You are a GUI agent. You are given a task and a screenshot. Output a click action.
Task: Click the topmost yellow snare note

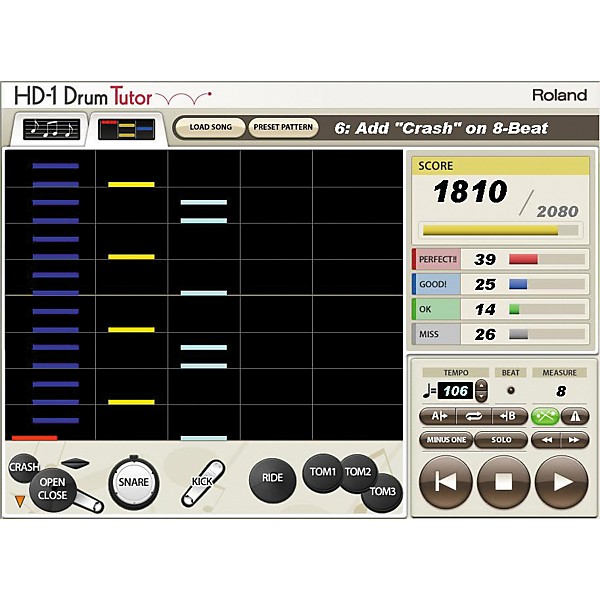pyautogui.click(x=131, y=184)
